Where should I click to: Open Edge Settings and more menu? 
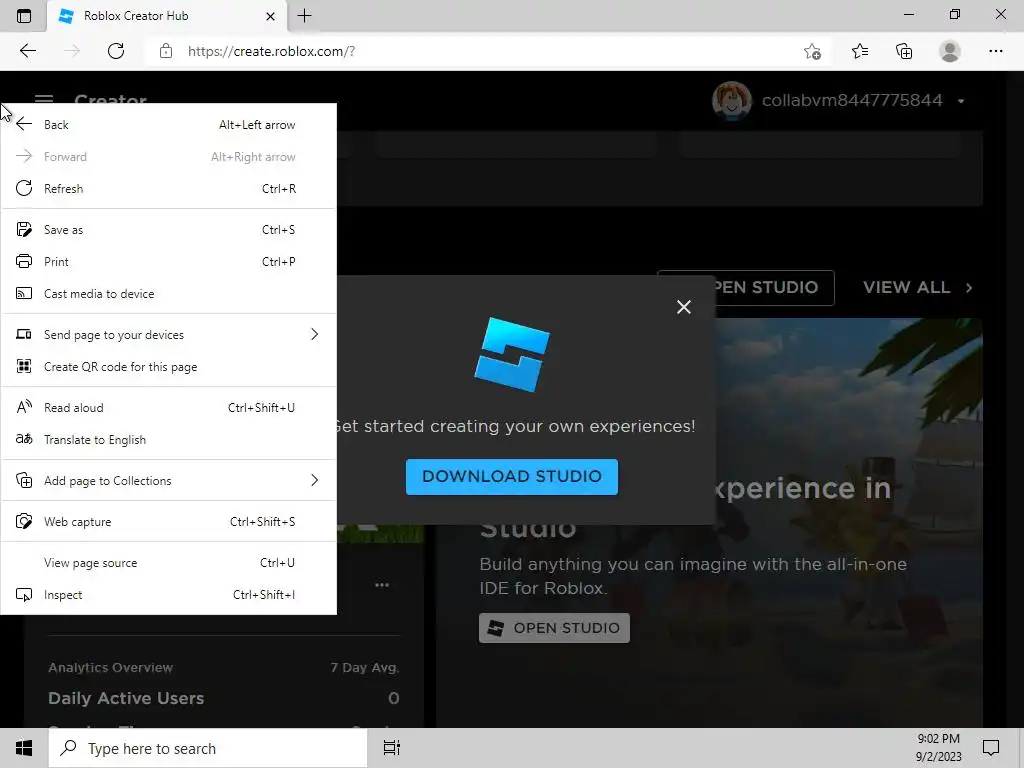point(995,51)
